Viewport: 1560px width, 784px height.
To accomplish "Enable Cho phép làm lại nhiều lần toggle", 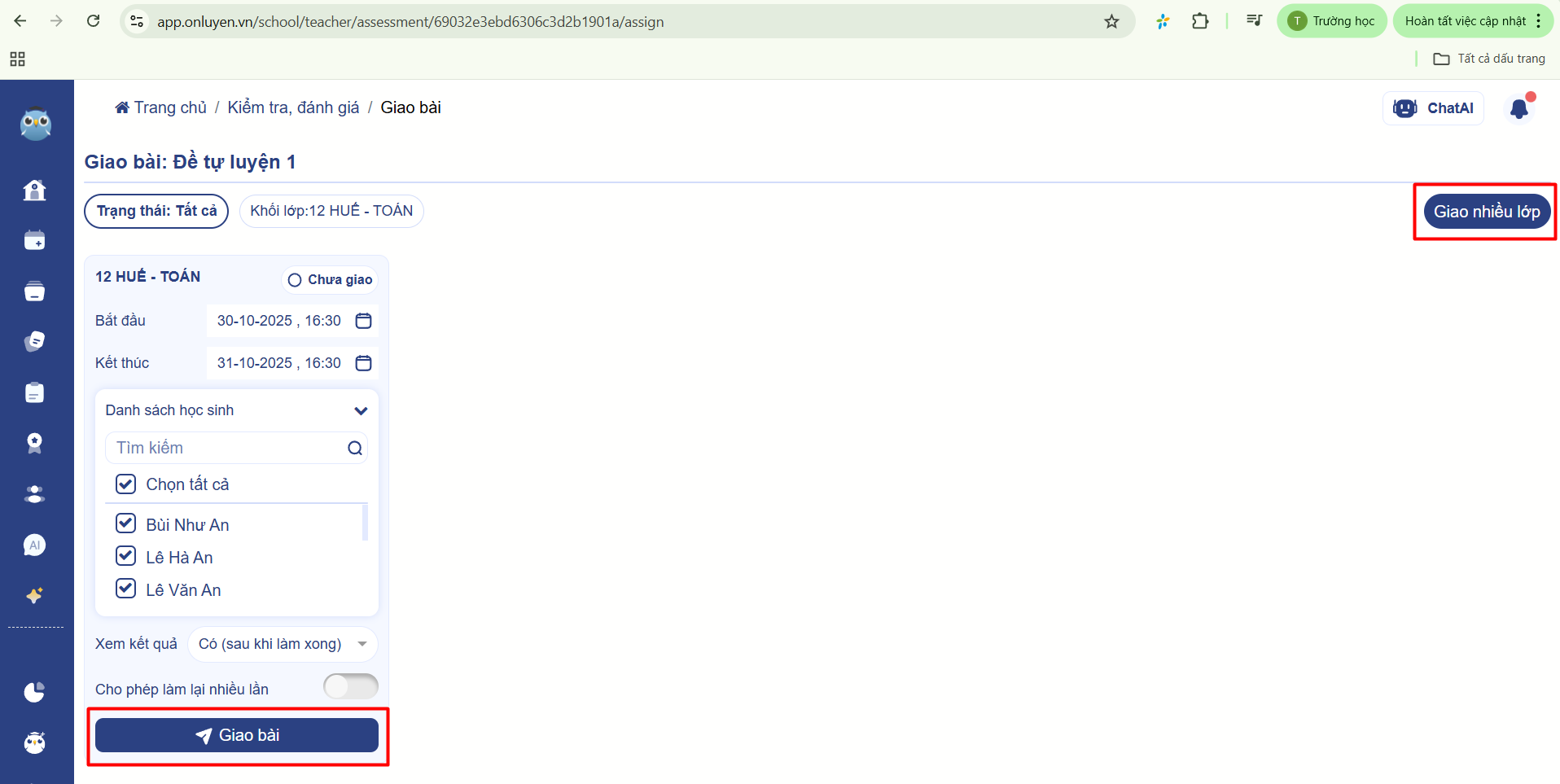I will pyautogui.click(x=351, y=686).
